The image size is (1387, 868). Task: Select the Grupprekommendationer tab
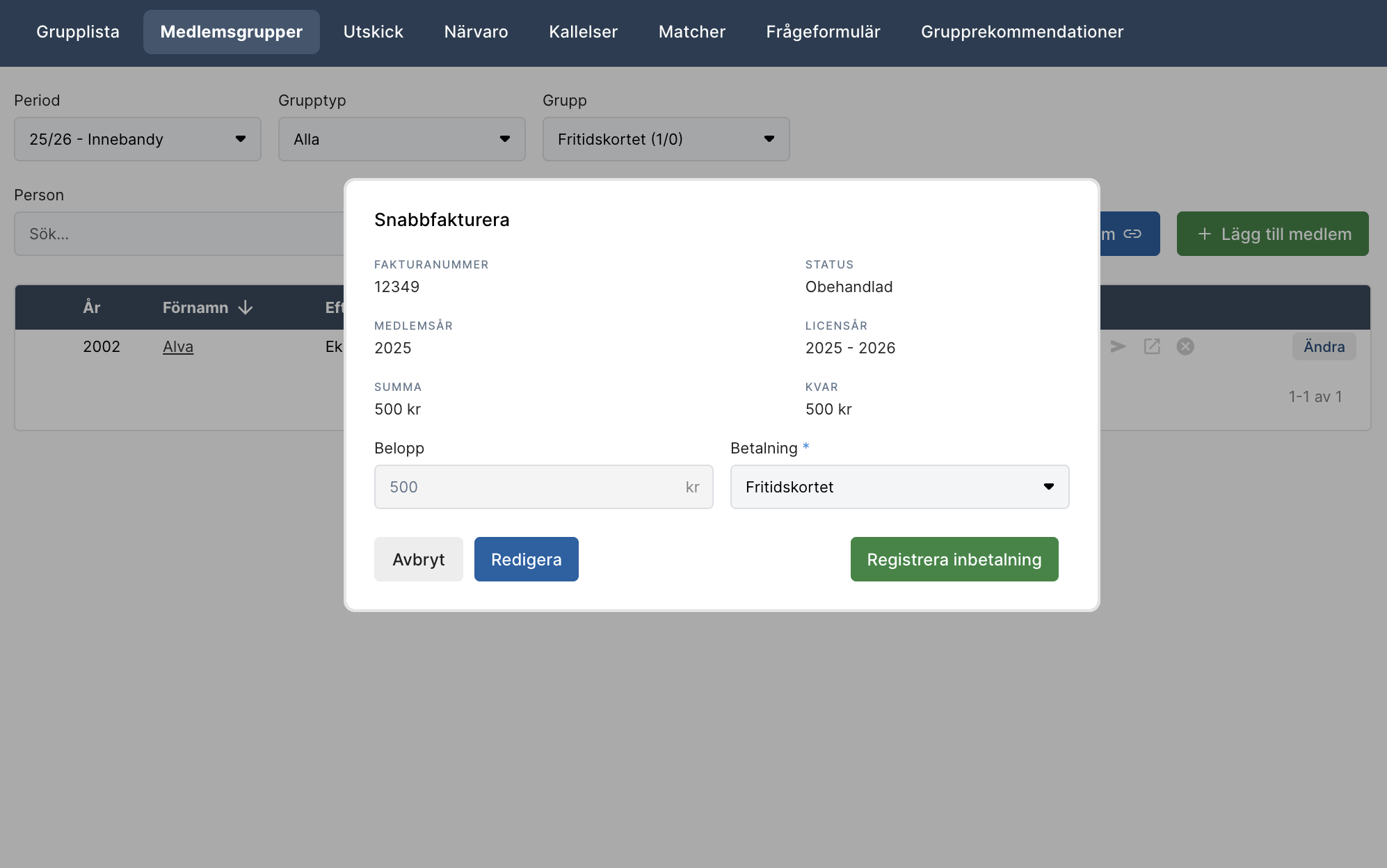(1022, 32)
